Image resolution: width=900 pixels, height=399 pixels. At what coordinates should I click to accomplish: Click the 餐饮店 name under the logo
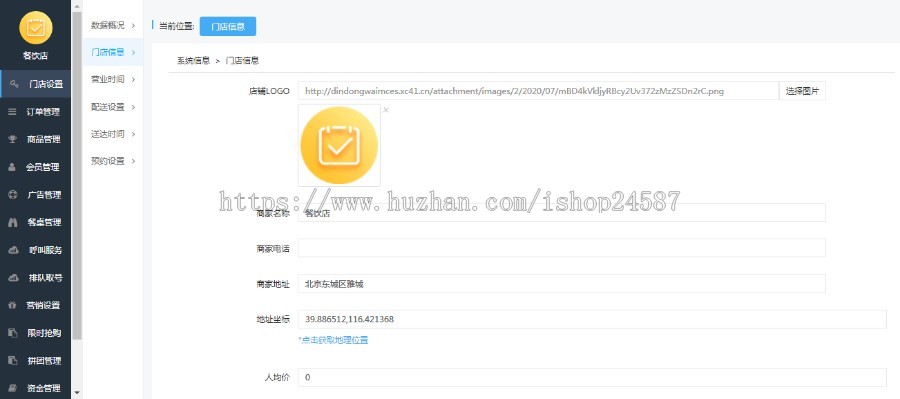click(36, 56)
